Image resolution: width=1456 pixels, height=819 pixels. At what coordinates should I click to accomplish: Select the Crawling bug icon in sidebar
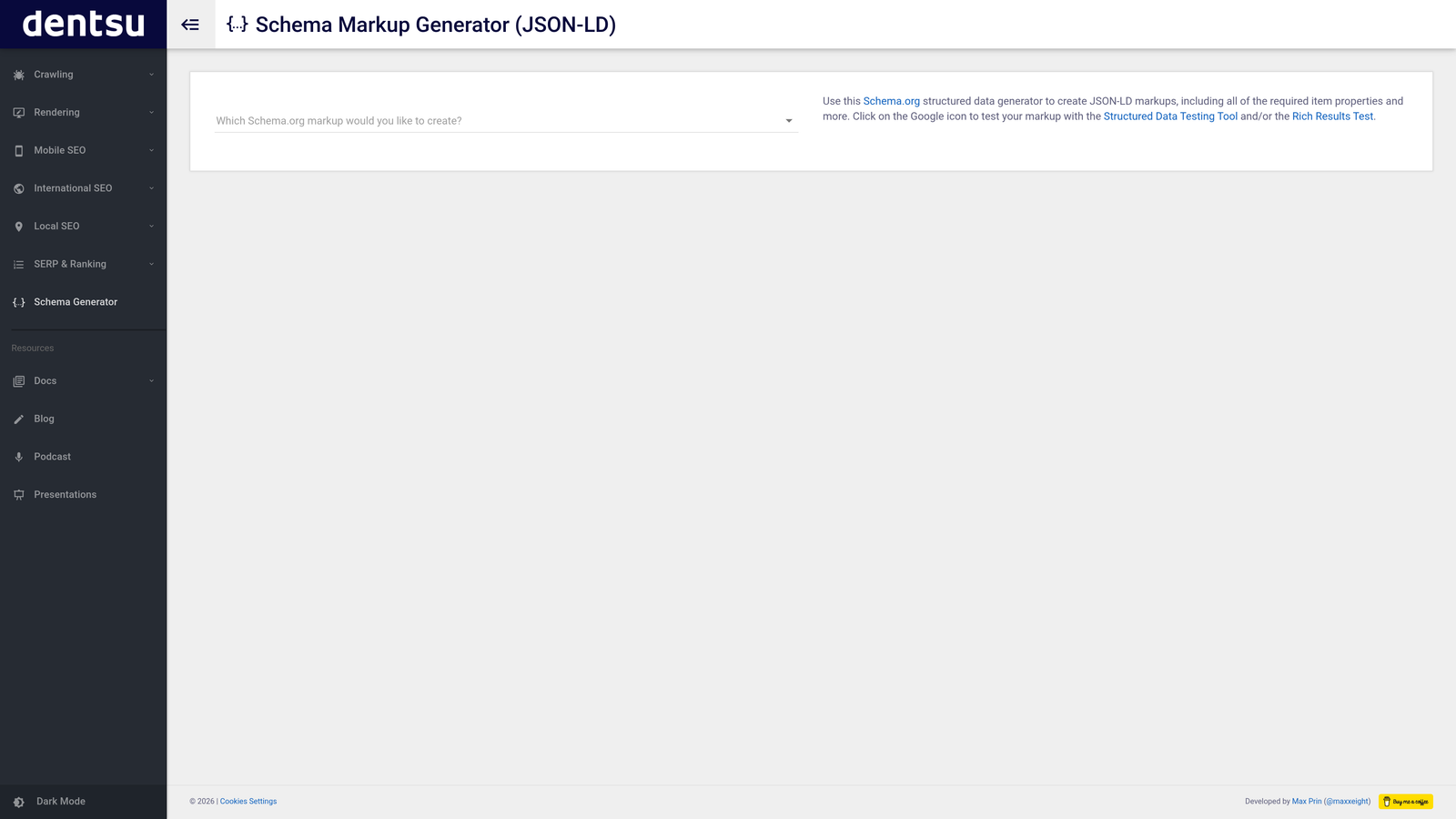(18, 74)
